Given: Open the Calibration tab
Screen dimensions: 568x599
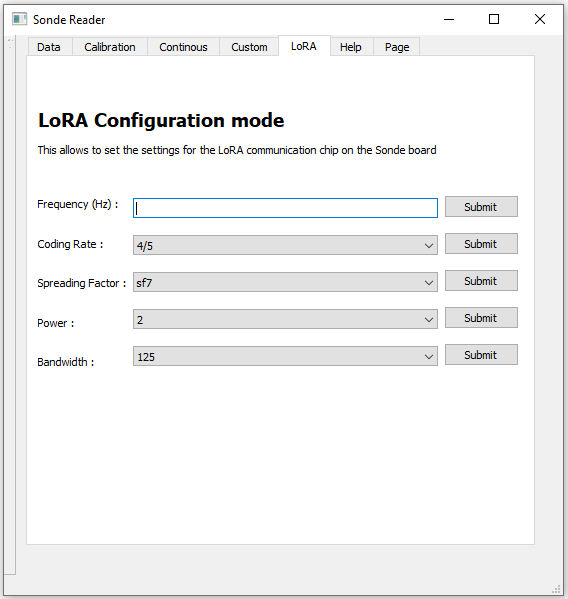Looking at the screenshot, I should 110,47.
